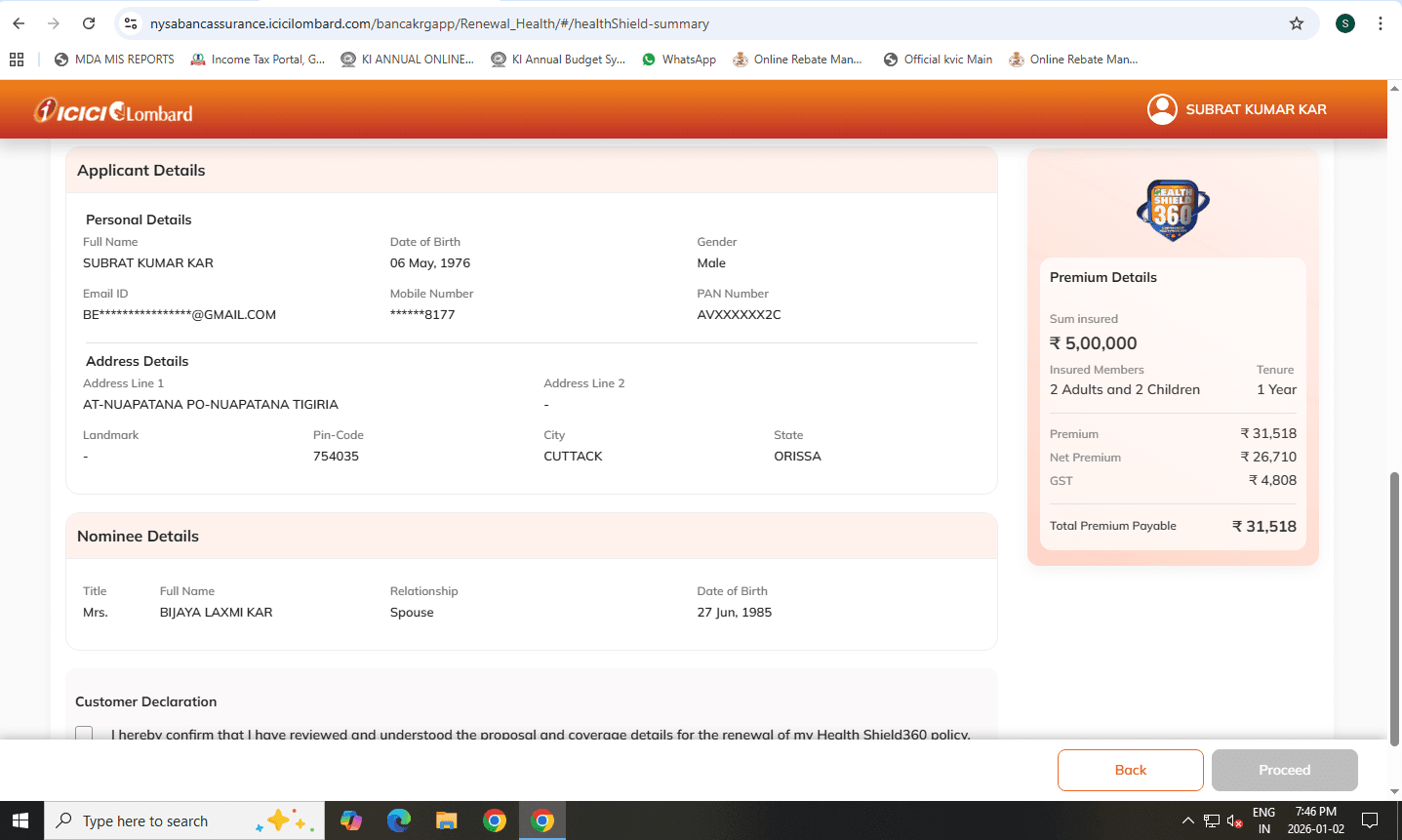
Task: Click the nominee name BIJAYA LAXMI KAR
Action: click(217, 613)
